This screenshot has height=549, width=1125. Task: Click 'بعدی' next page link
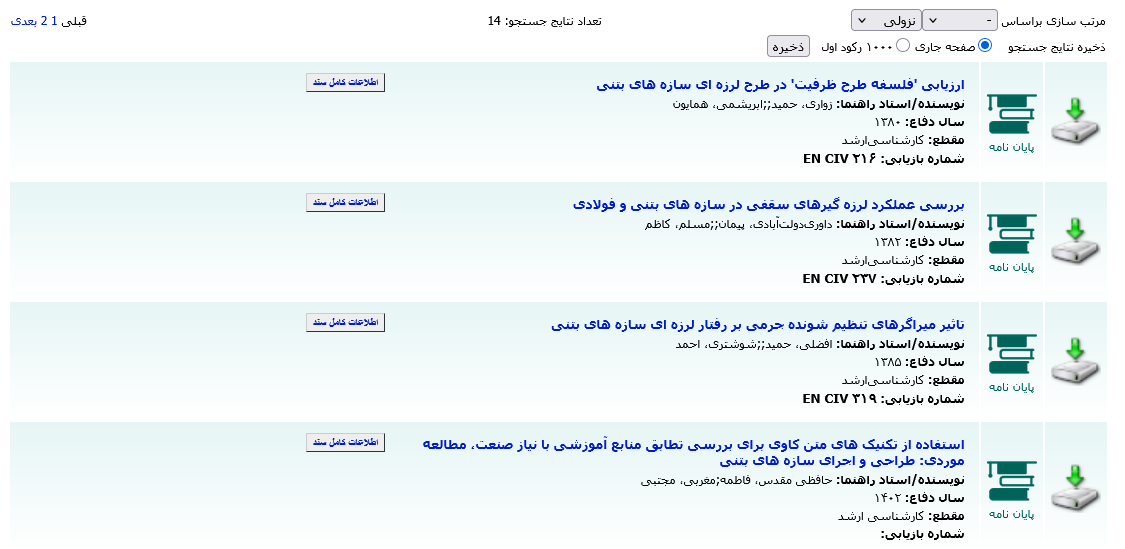coord(23,20)
